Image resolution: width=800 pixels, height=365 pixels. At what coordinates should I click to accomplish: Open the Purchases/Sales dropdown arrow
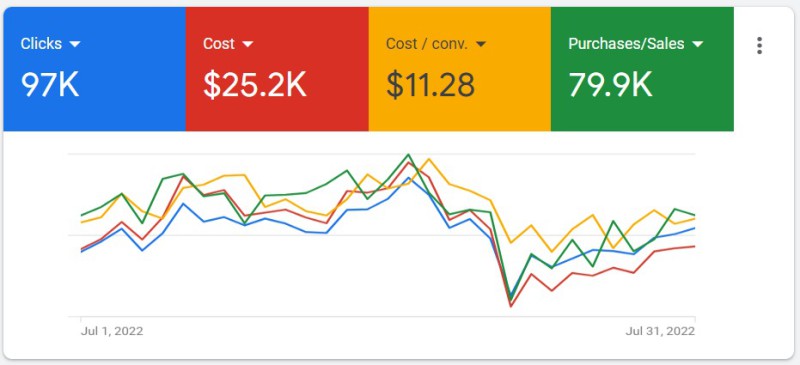click(x=697, y=44)
